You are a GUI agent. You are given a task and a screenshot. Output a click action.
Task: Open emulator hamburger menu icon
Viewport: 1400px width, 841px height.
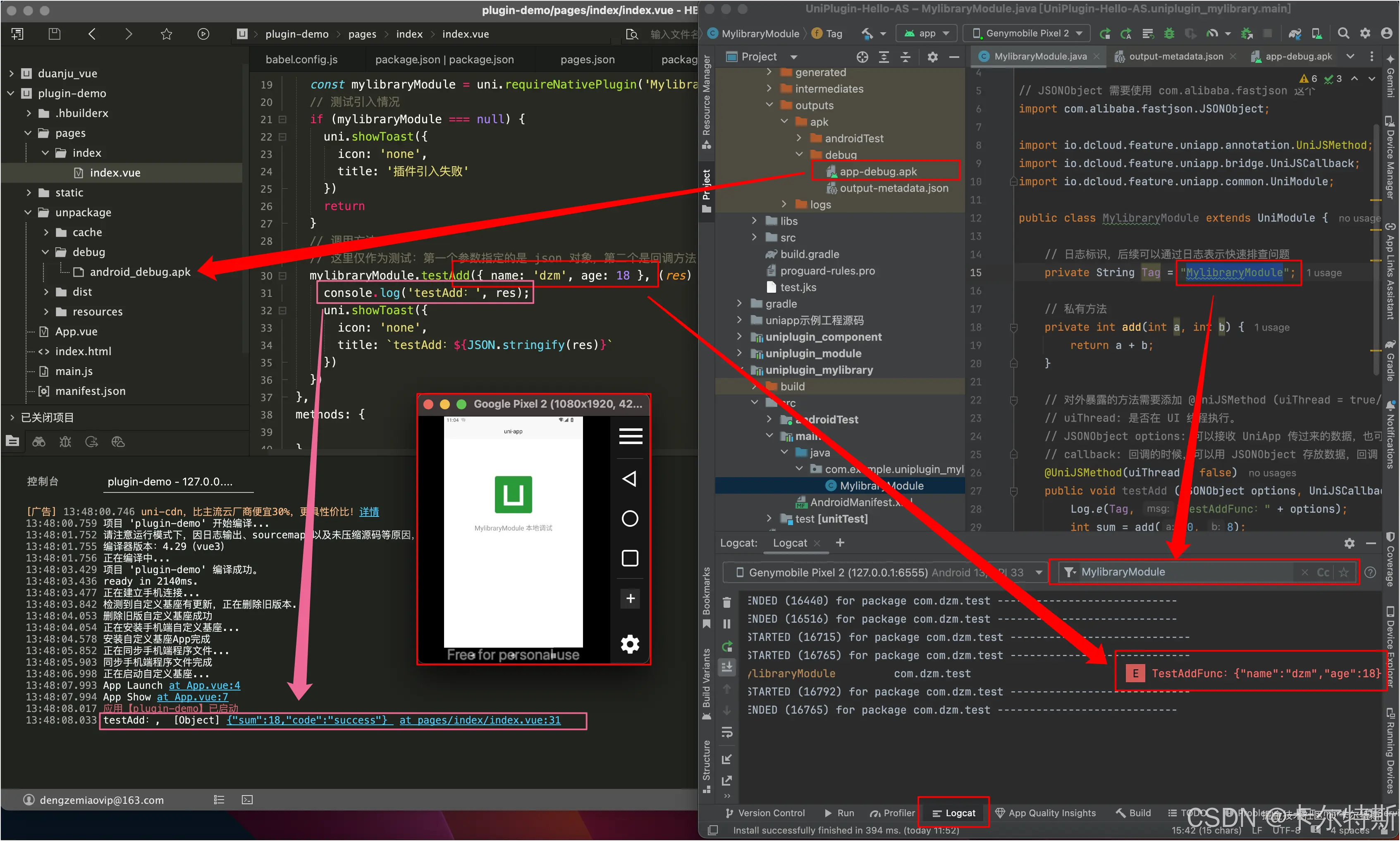[630, 436]
